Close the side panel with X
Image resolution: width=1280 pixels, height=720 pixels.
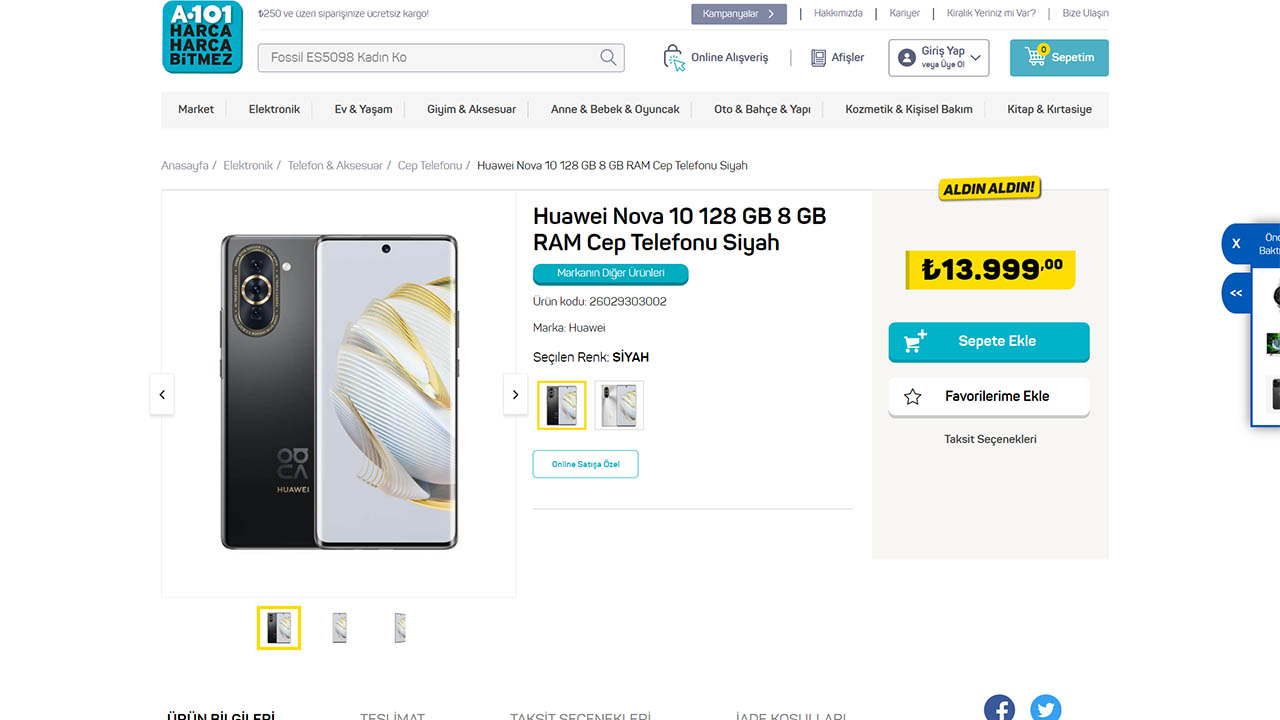pos(1236,244)
